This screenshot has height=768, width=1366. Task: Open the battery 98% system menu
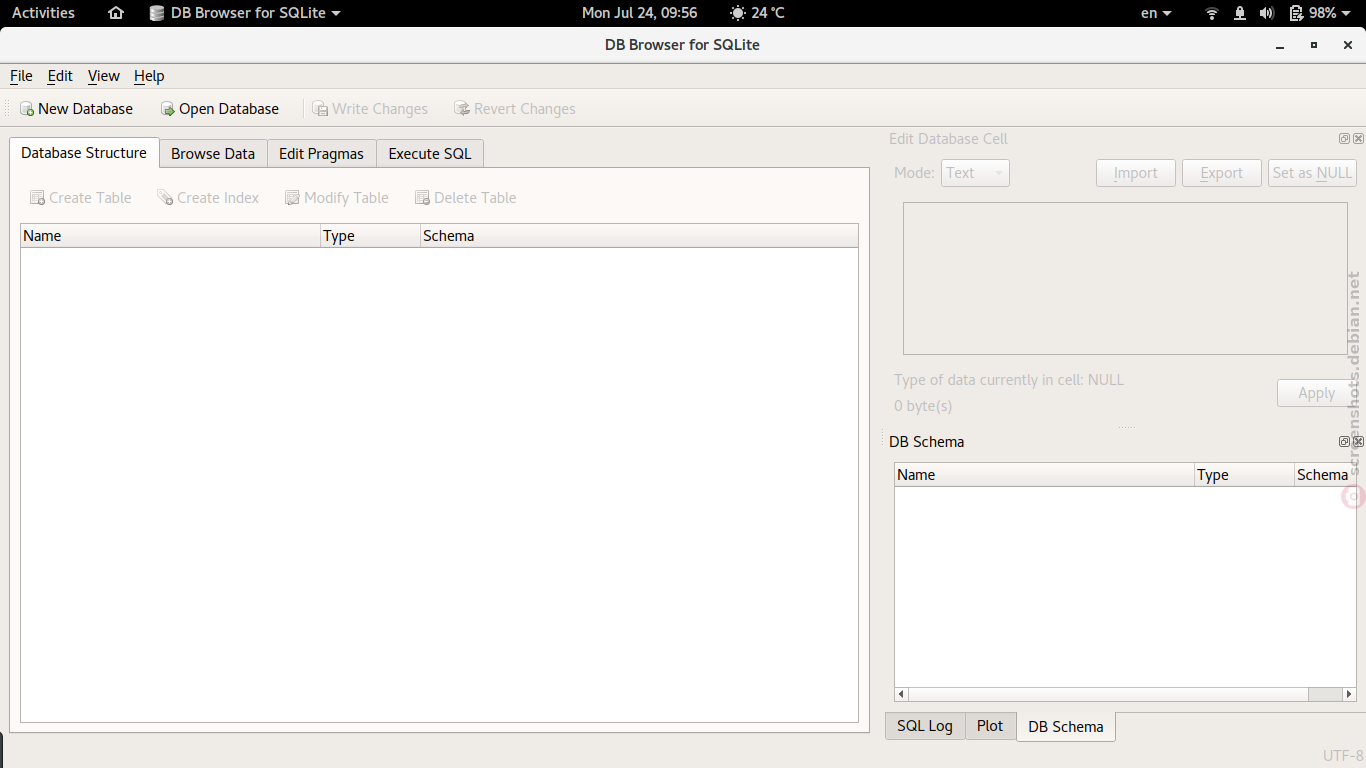pyautogui.click(x=1320, y=13)
